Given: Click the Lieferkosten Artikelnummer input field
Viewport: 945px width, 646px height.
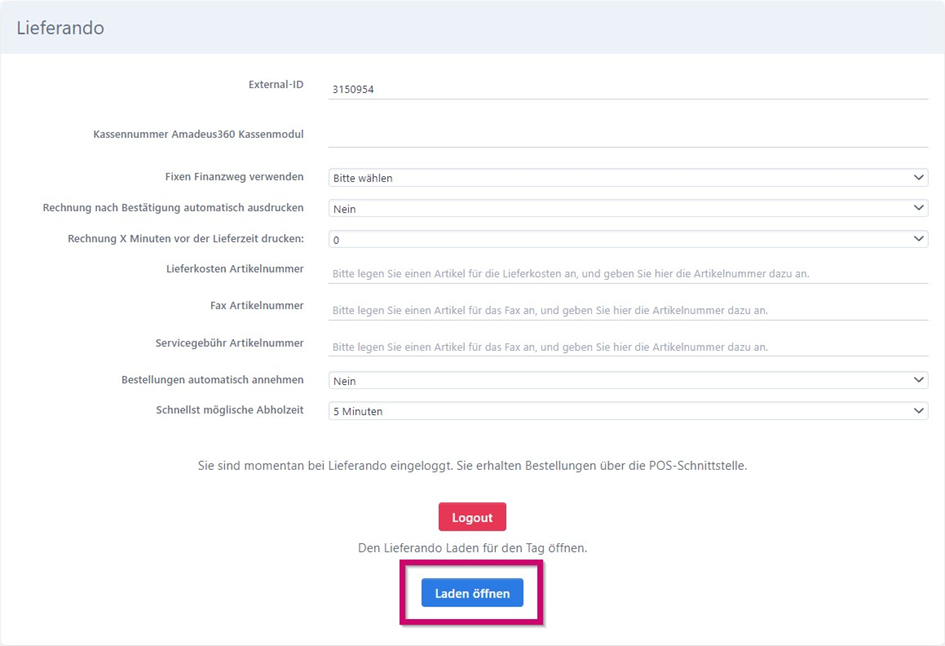Looking at the screenshot, I should tap(628, 274).
